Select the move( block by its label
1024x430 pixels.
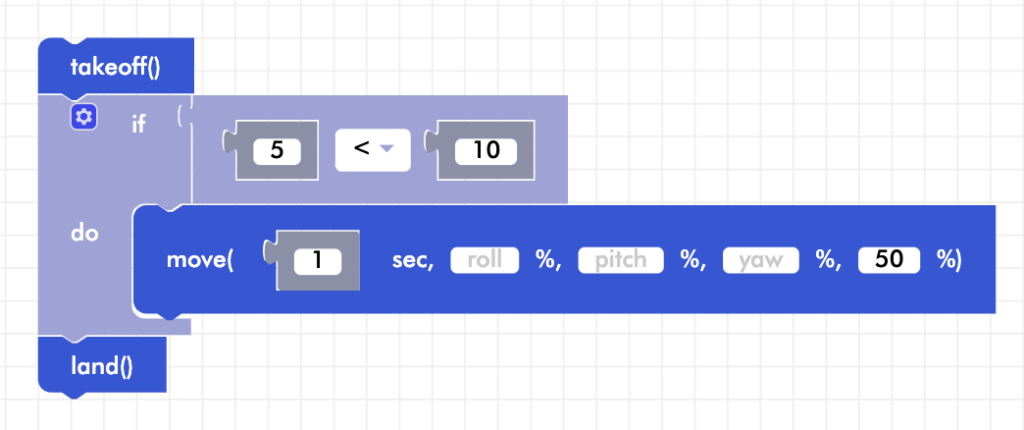pyautogui.click(x=199, y=261)
